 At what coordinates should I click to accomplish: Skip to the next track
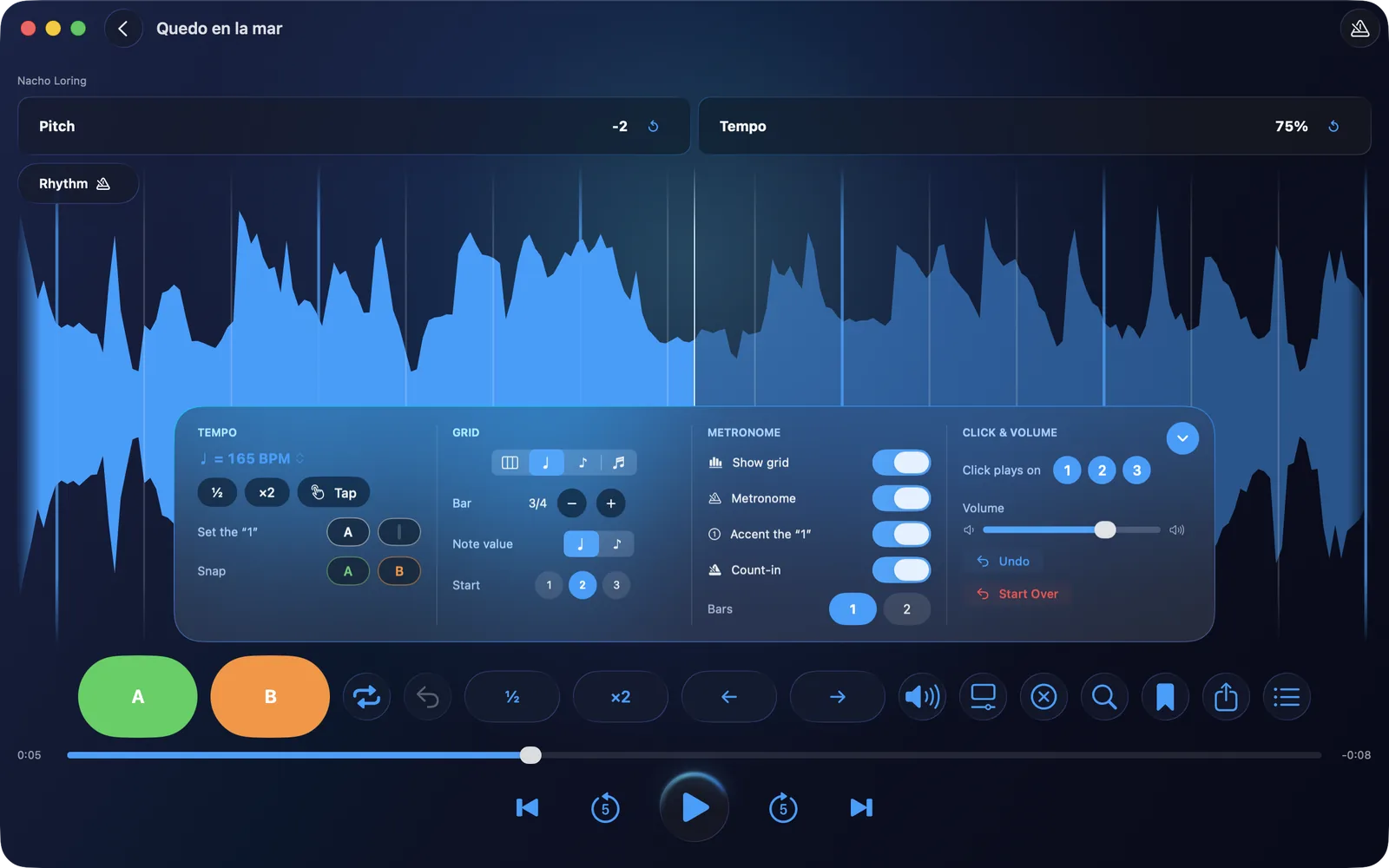861,808
